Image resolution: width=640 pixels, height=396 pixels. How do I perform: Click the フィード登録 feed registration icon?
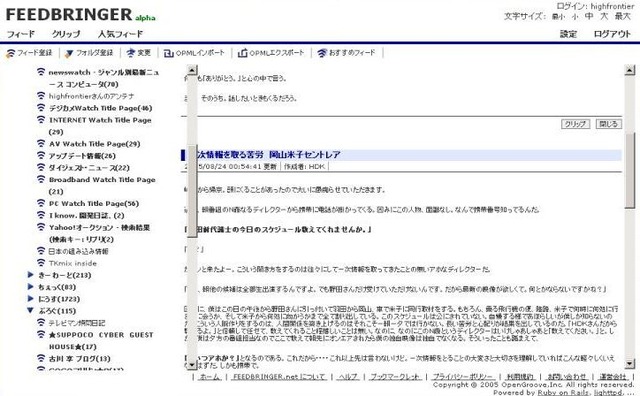pyautogui.click(x=10, y=53)
